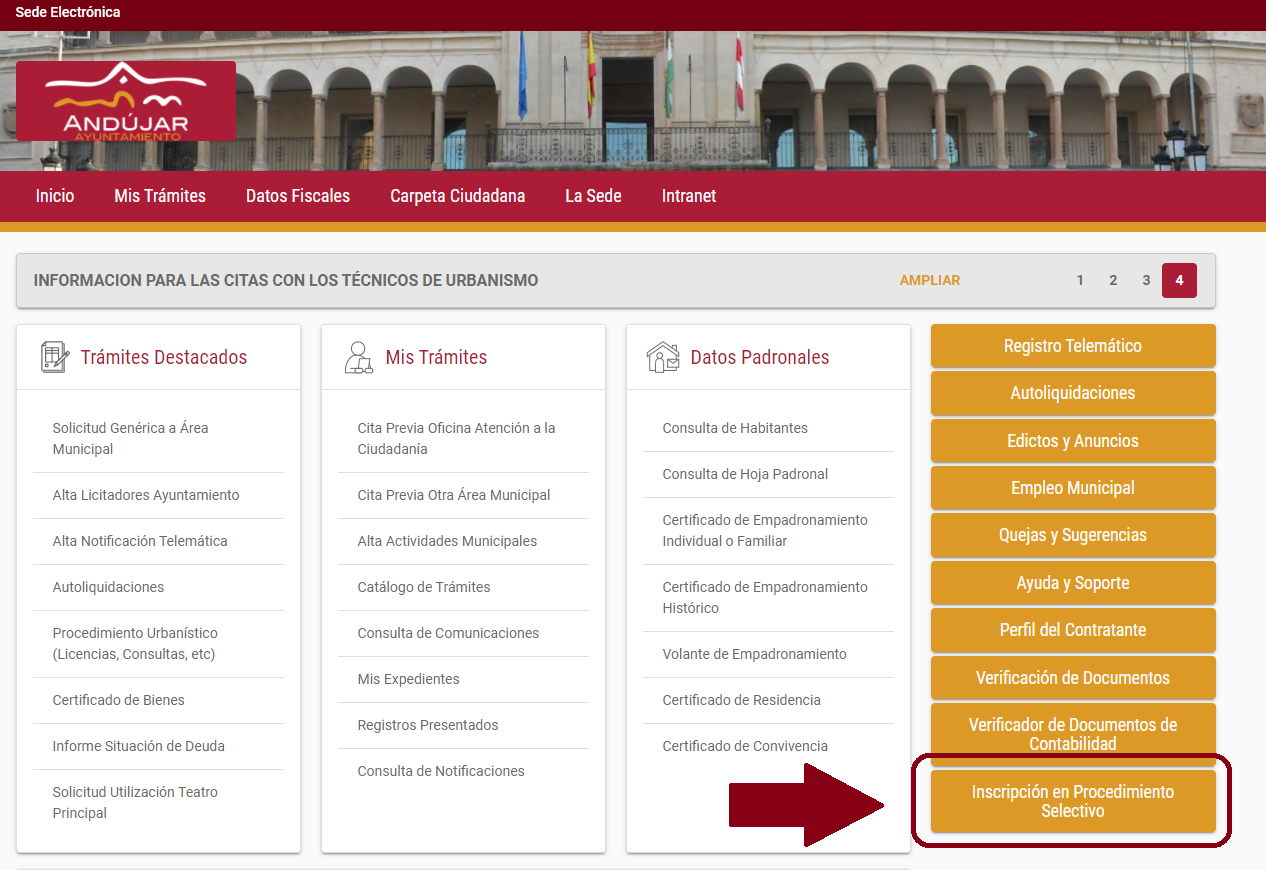Switch to announcement page 1
The width and height of the screenshot is (1266, 870).
click(x=1080, y=281)
